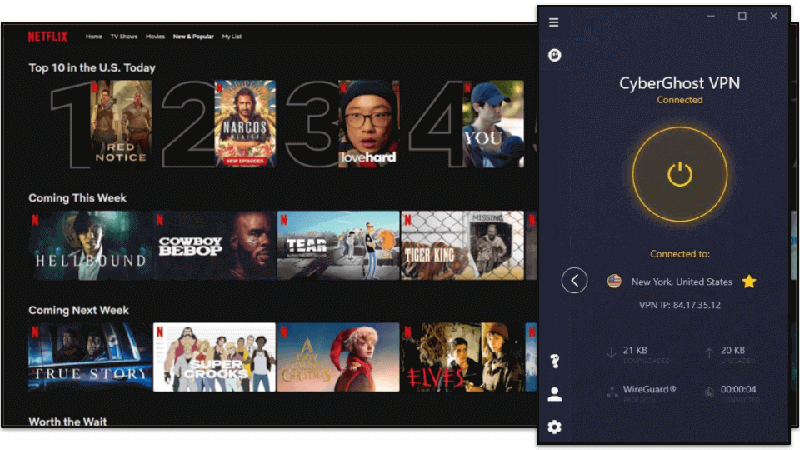Expand the server list with back arrow

click(574, 281)
